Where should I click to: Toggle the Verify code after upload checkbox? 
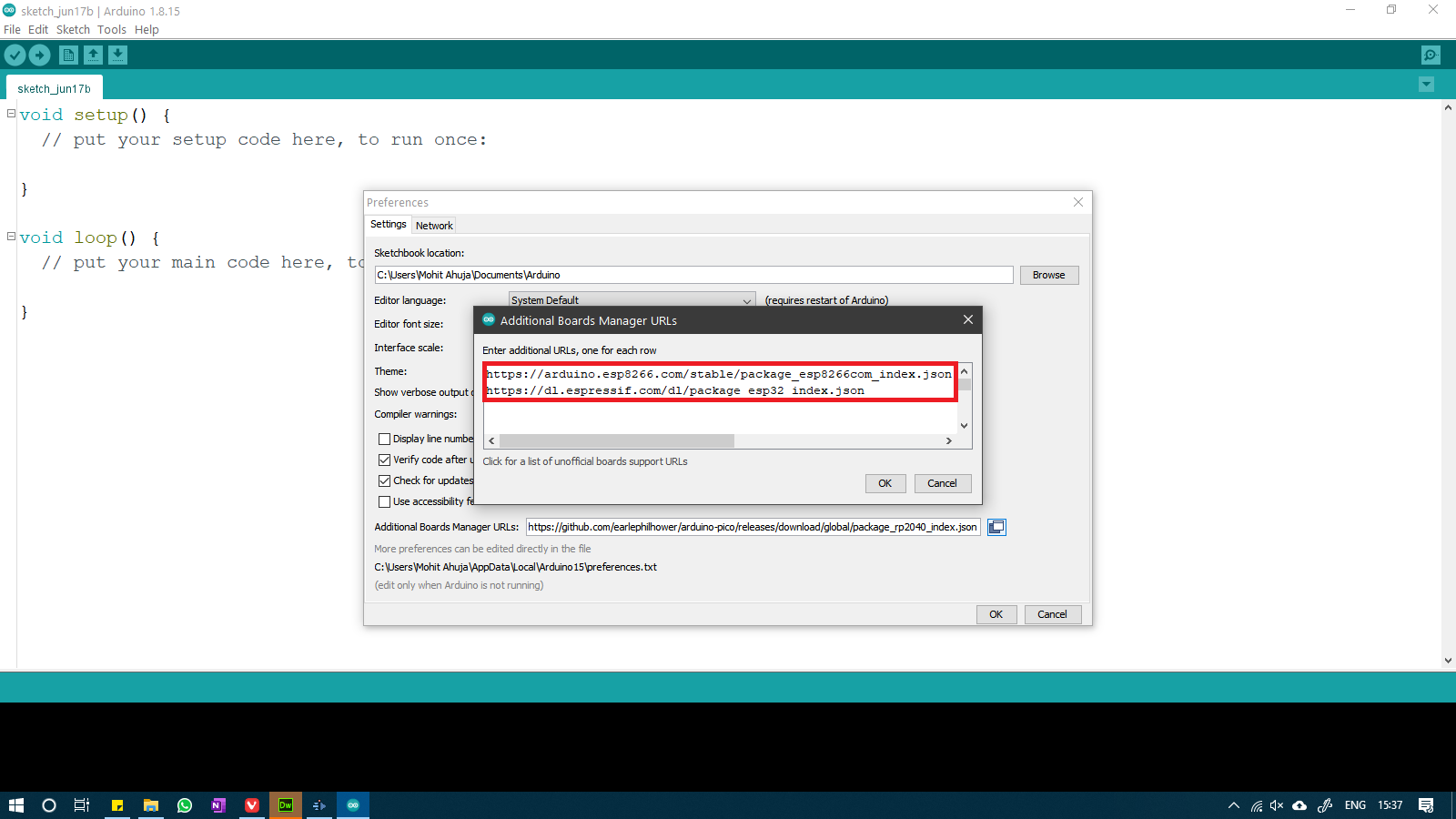pos(384,460)
